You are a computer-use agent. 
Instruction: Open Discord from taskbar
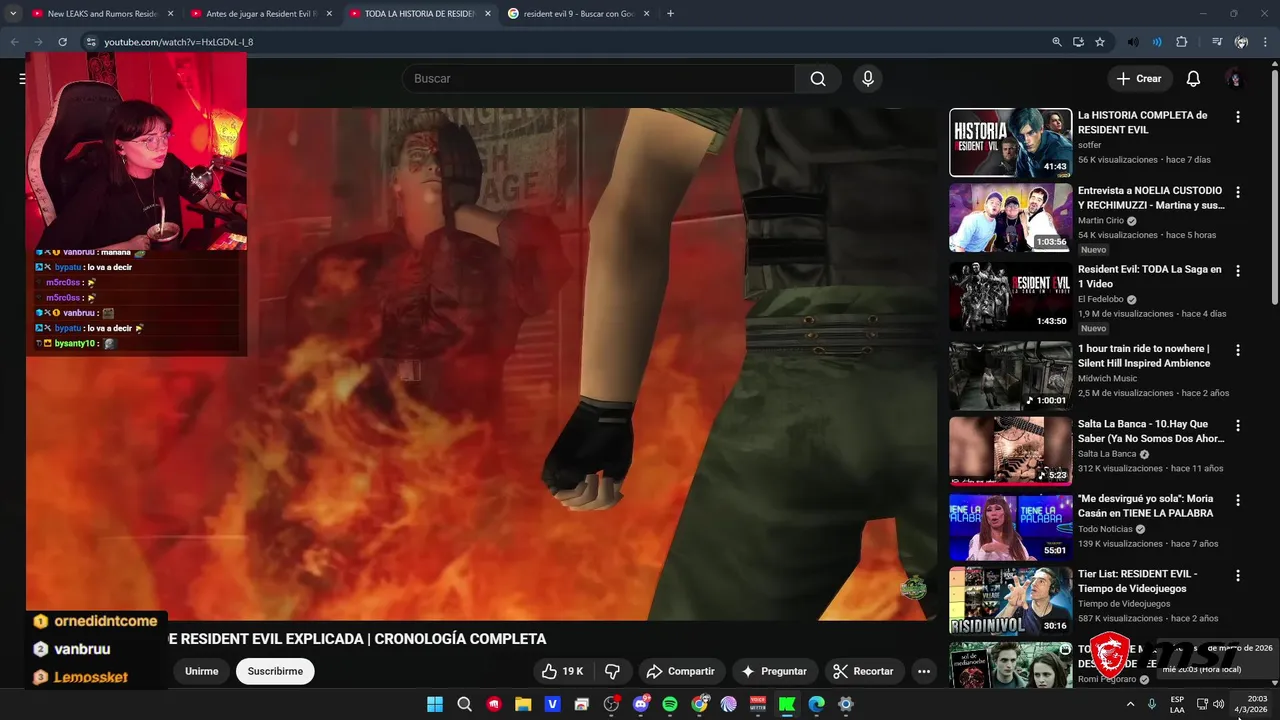pos(641,704)
